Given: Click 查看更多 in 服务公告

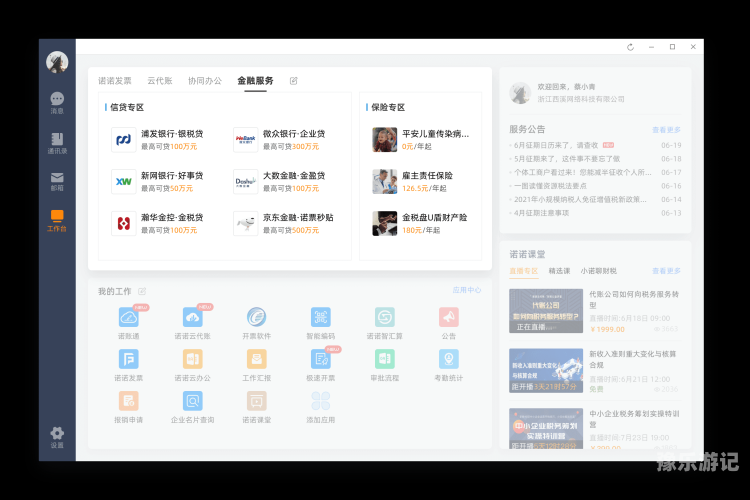Looking at the screenshot, I should 666,130.
